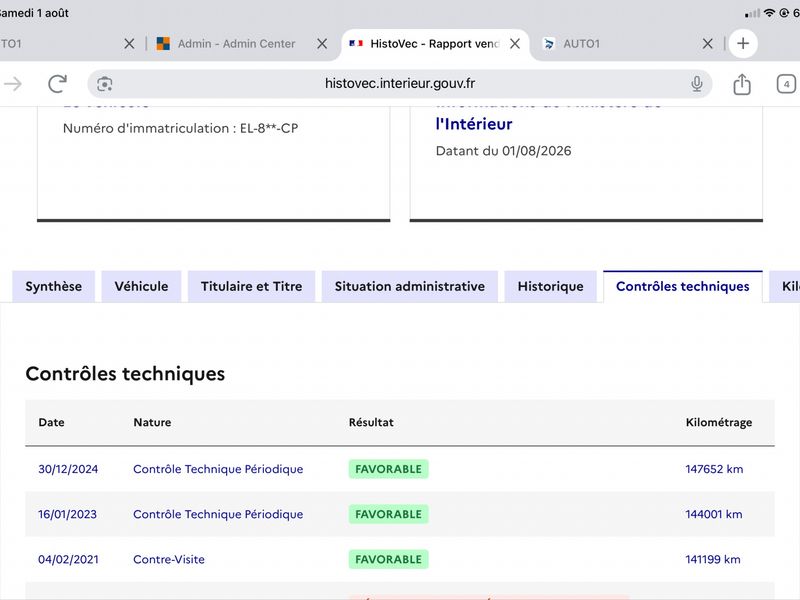Click the Nature column header
800x600 pixels.
point(152,422)
